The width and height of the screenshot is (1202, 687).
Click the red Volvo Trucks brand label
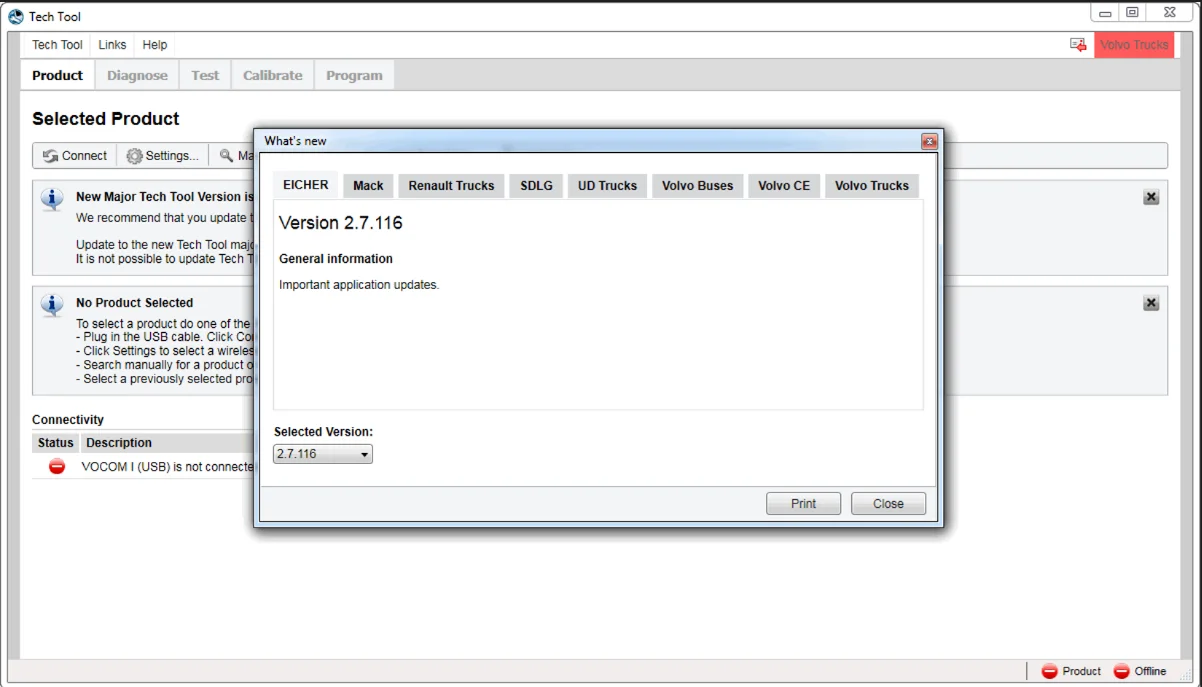click(1134, 45)
